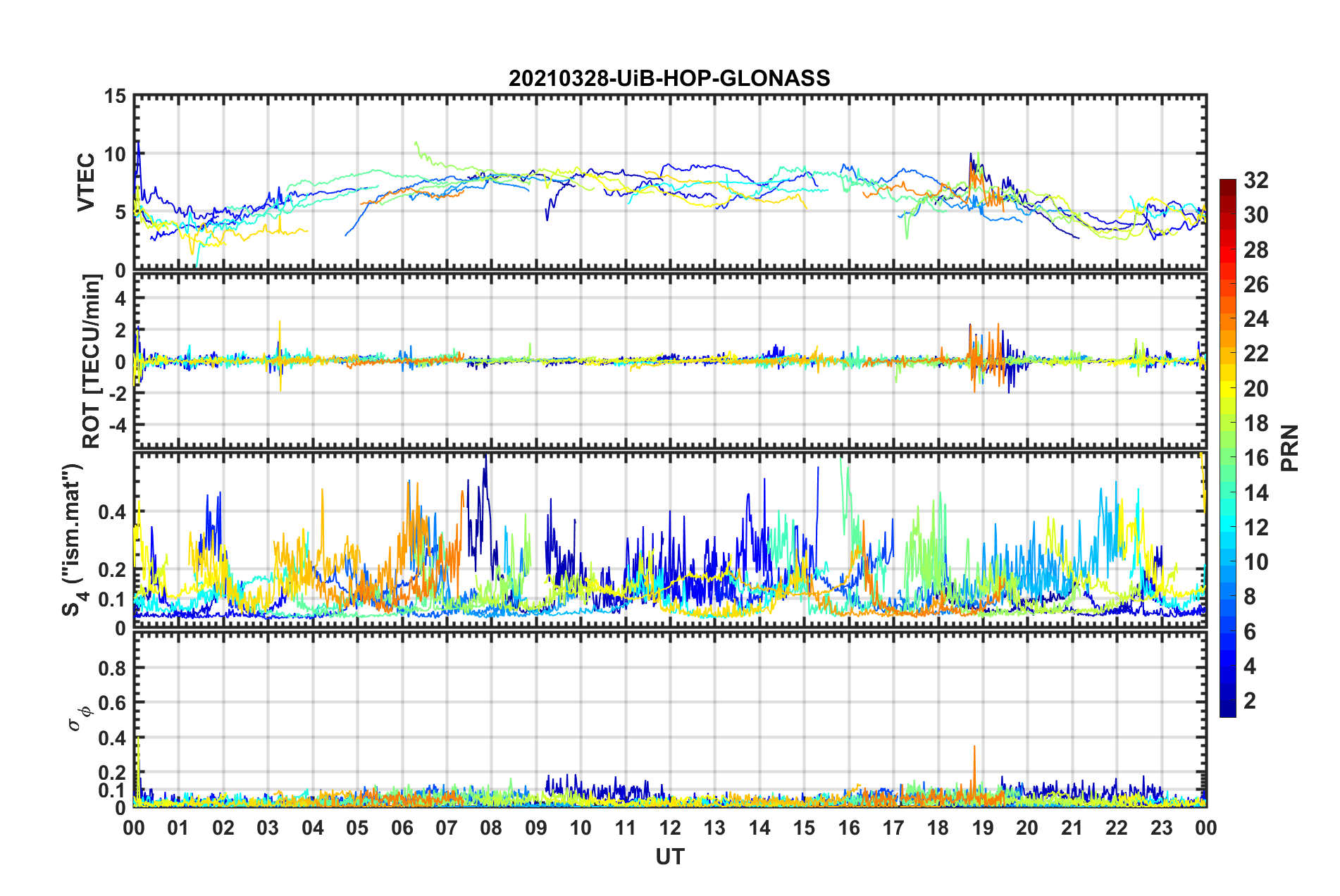Click the x-axis tick label 06
This screenshot has width=1340, height=896.
402,828
